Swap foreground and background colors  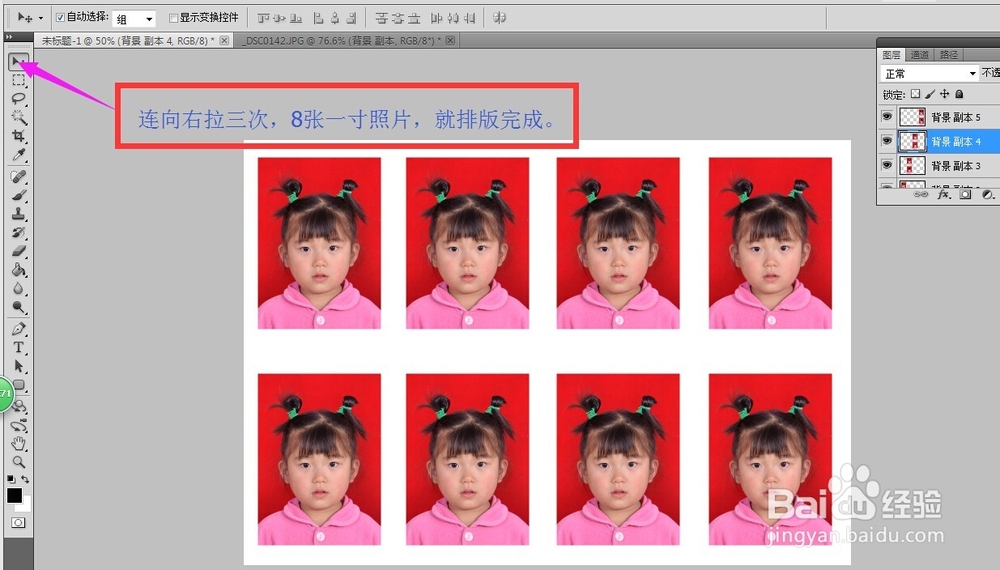click(25, 479)
